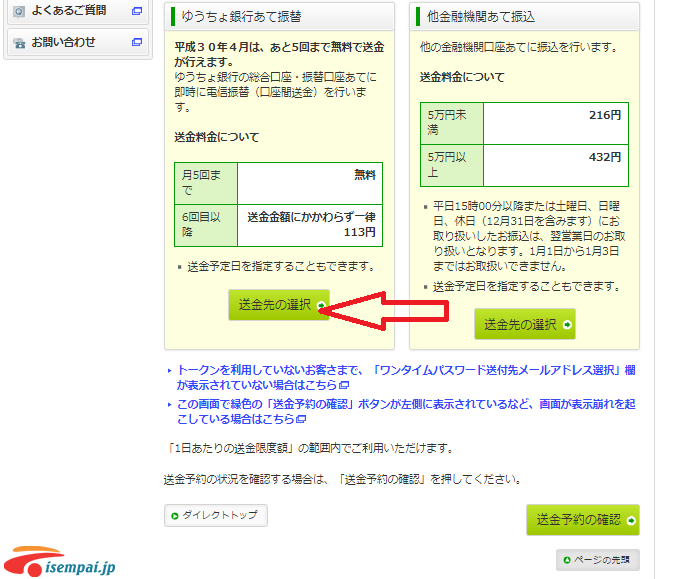
Task: Click new-window icon next to よくあるご質問
Action: [x=137, y=11]
